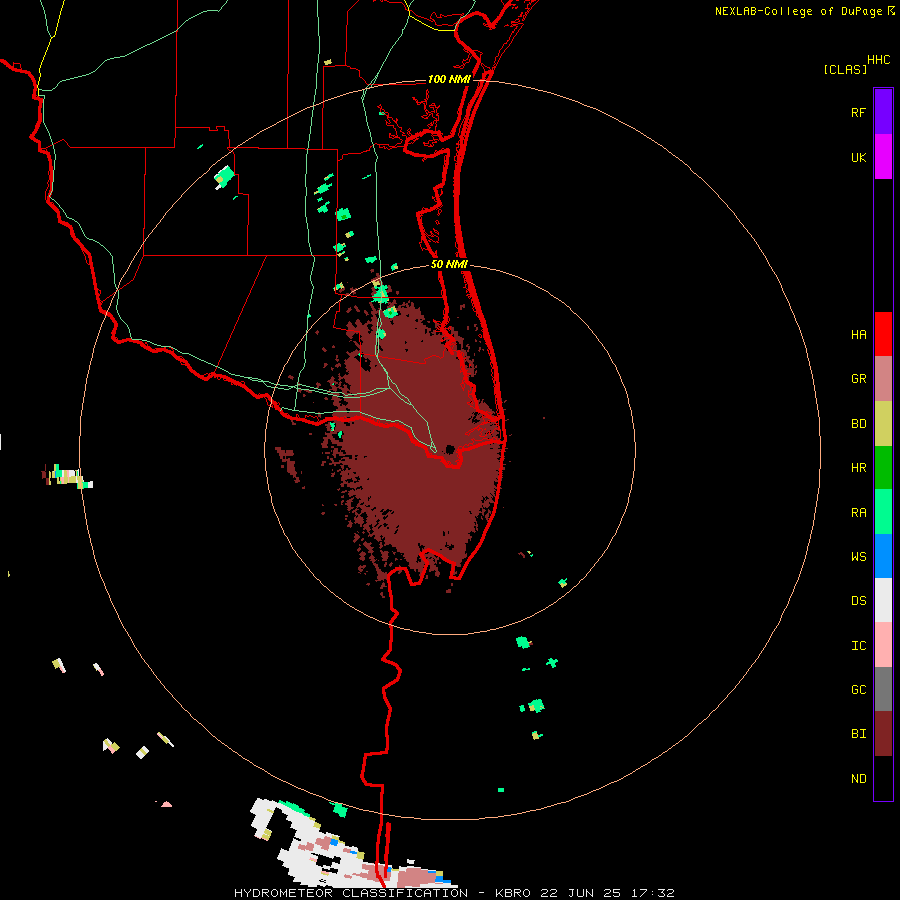Click the 'GC' legend label
This screenshot has height=900, width=900.
coord(858,689)
